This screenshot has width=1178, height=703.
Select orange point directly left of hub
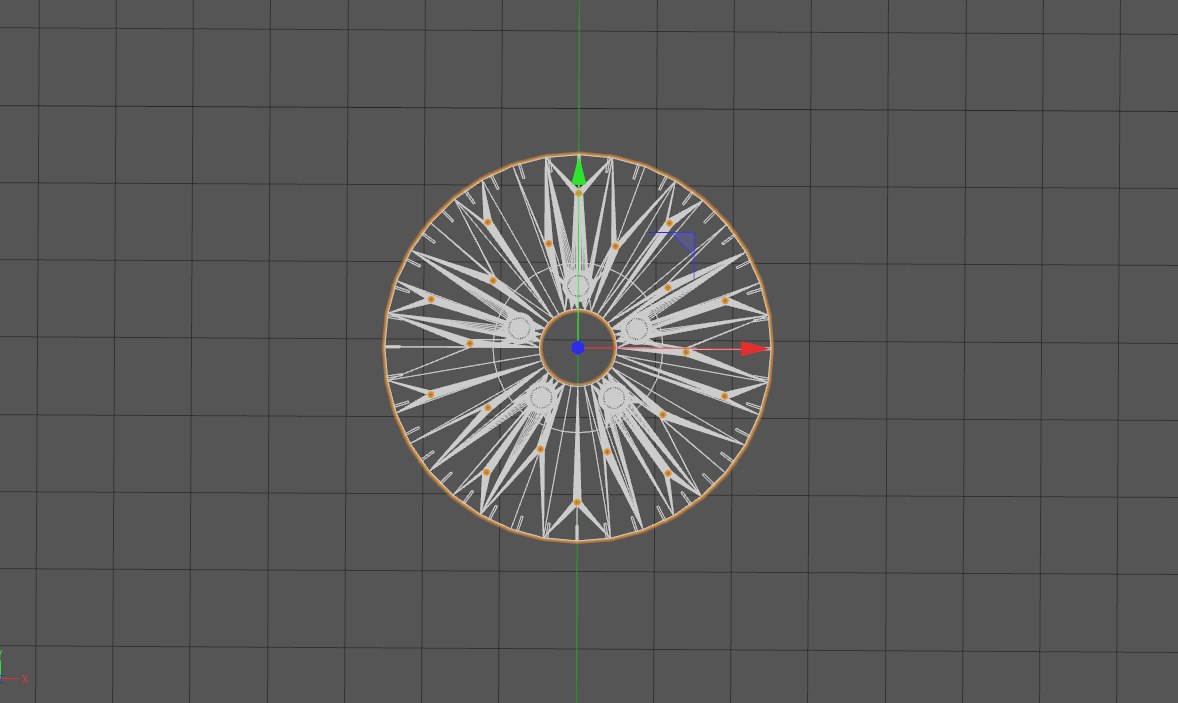[469, 343]
